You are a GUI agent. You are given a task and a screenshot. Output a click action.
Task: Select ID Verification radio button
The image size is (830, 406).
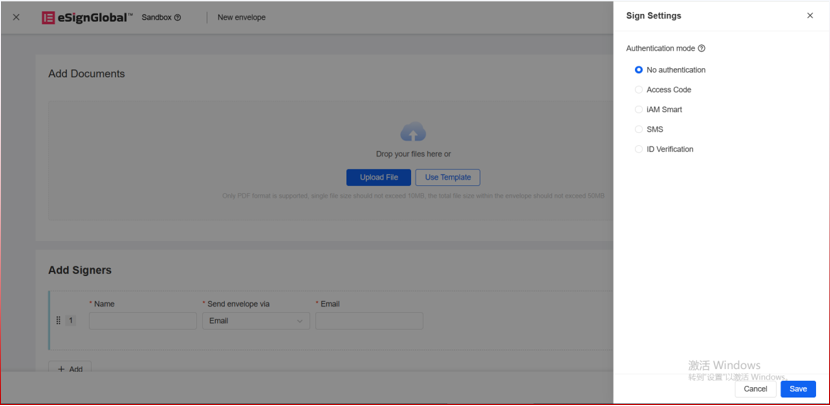(639, 150)
